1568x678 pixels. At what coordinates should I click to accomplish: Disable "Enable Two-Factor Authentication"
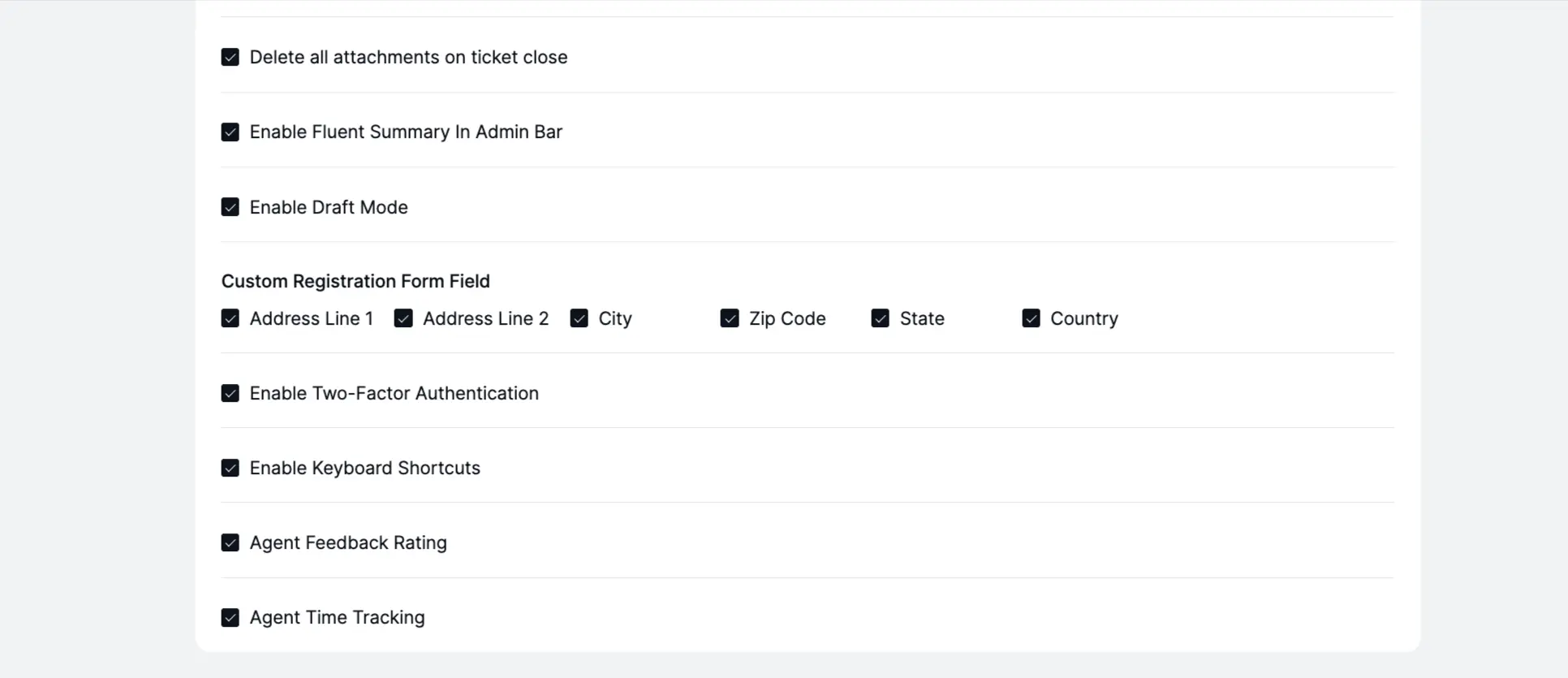coord(230,393)
